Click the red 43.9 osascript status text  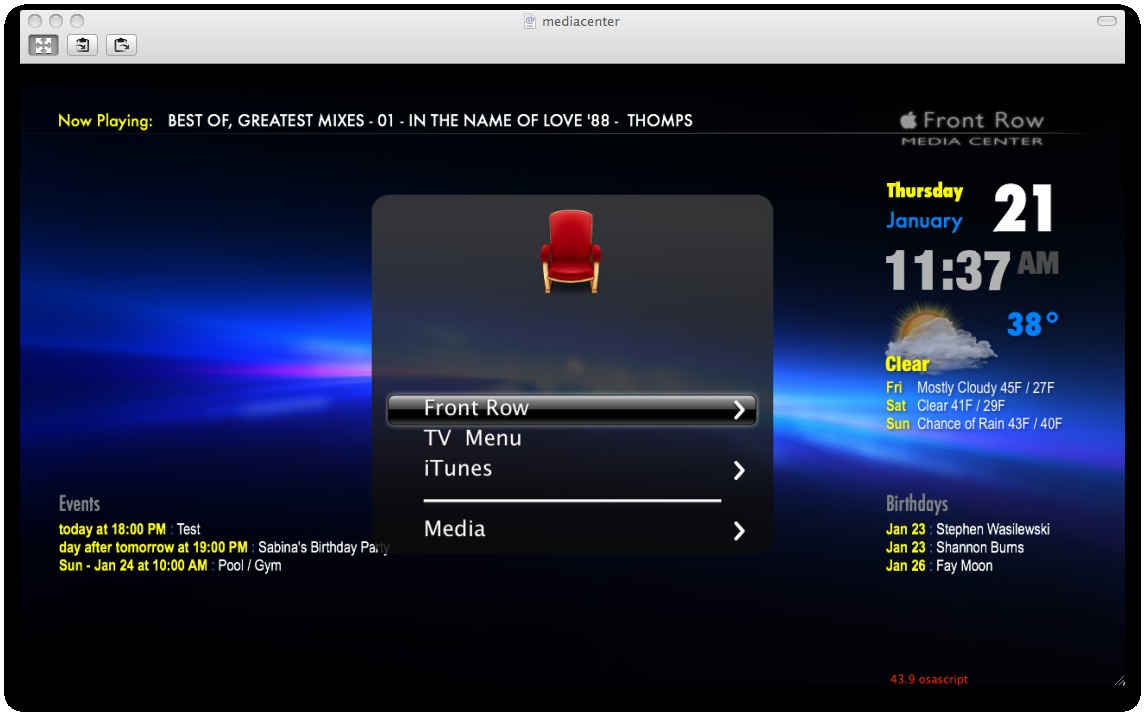pyautogui.click(x=929, y=680)
